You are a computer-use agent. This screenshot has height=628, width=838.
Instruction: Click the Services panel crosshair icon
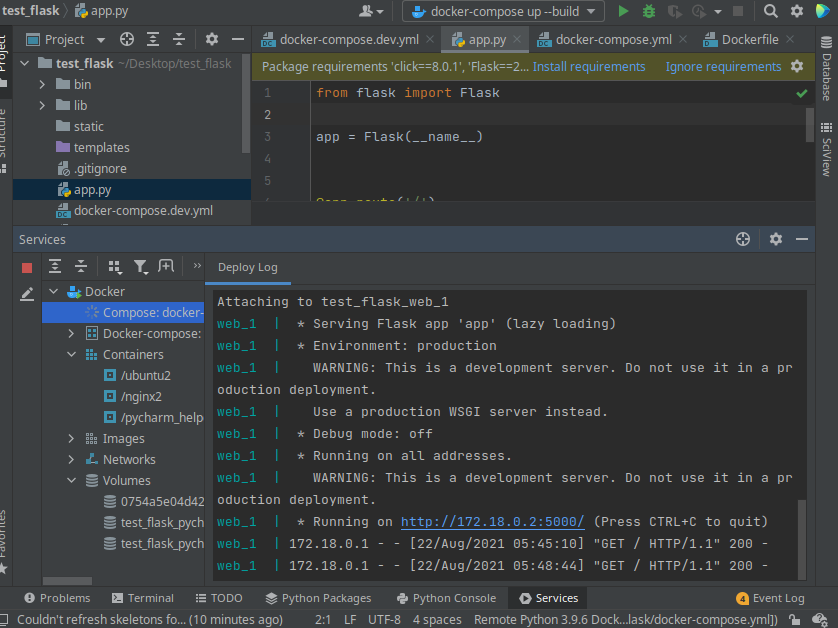click(x=743, y=239)
